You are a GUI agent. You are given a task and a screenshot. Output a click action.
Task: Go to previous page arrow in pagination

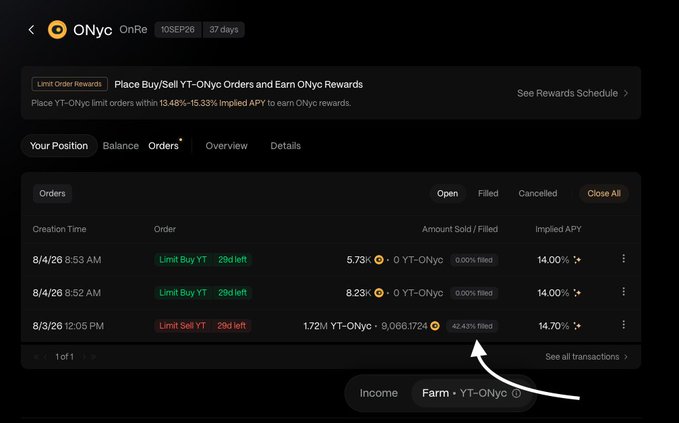pos(45,357)
